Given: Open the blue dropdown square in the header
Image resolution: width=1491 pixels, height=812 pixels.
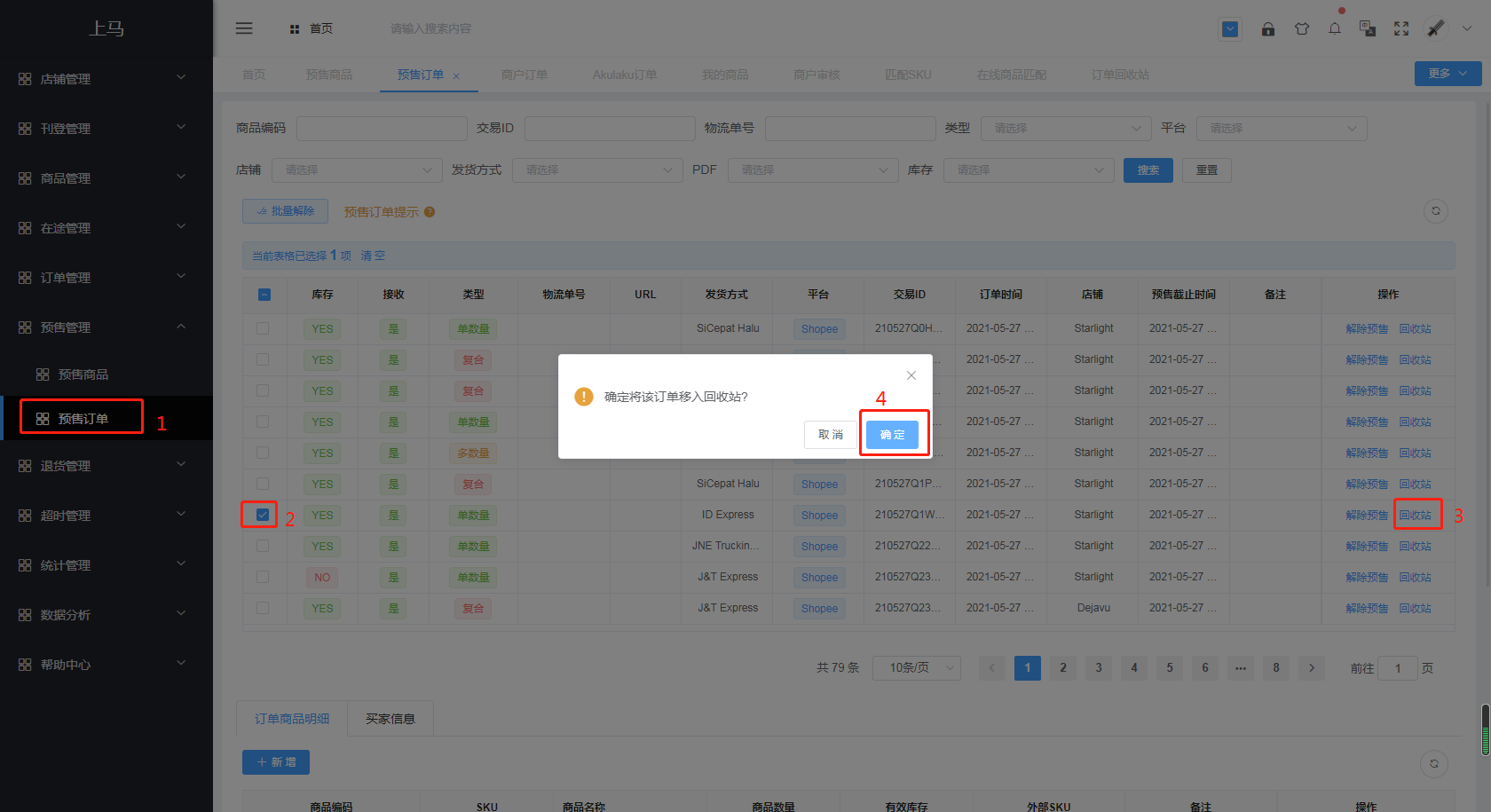Looking at the screenshot, I should click(x=1230, y=29).
